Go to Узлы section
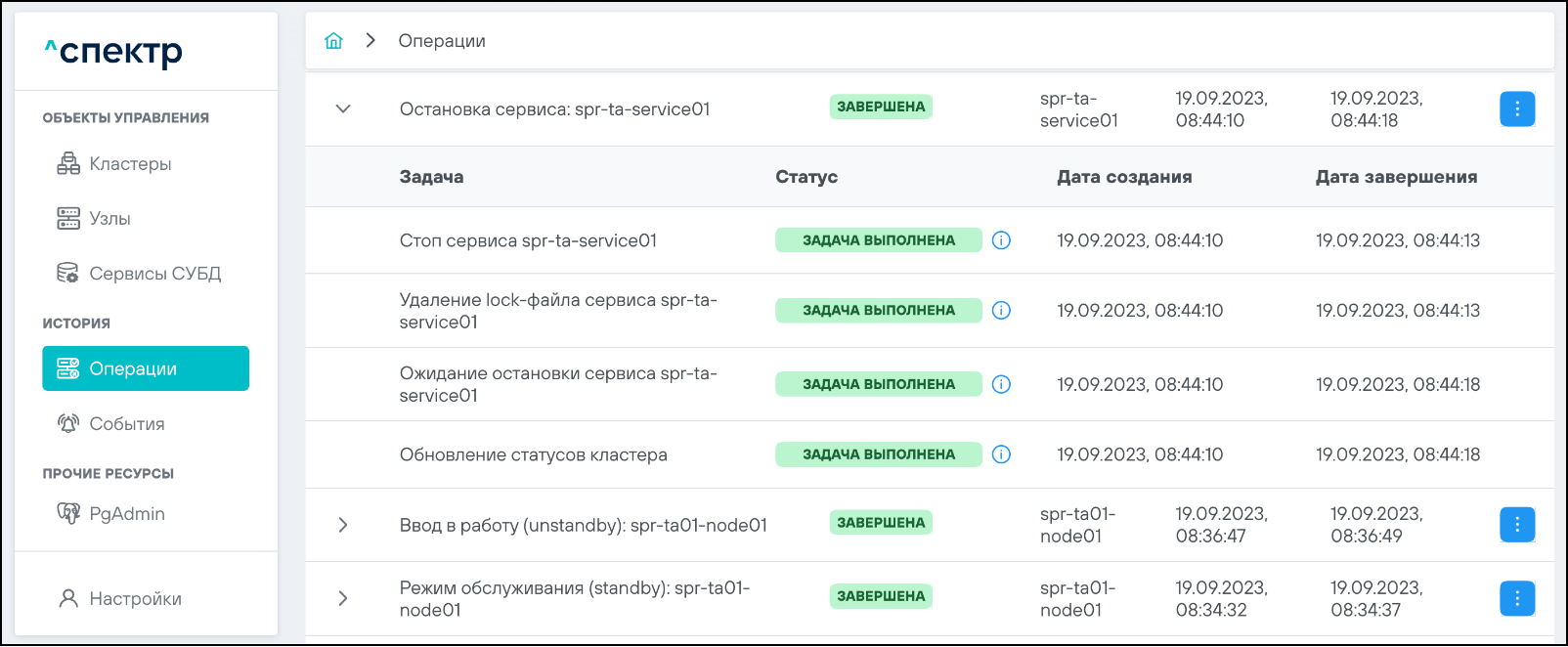The width and height of the screenshot is (1568, 647). point(109,219)
